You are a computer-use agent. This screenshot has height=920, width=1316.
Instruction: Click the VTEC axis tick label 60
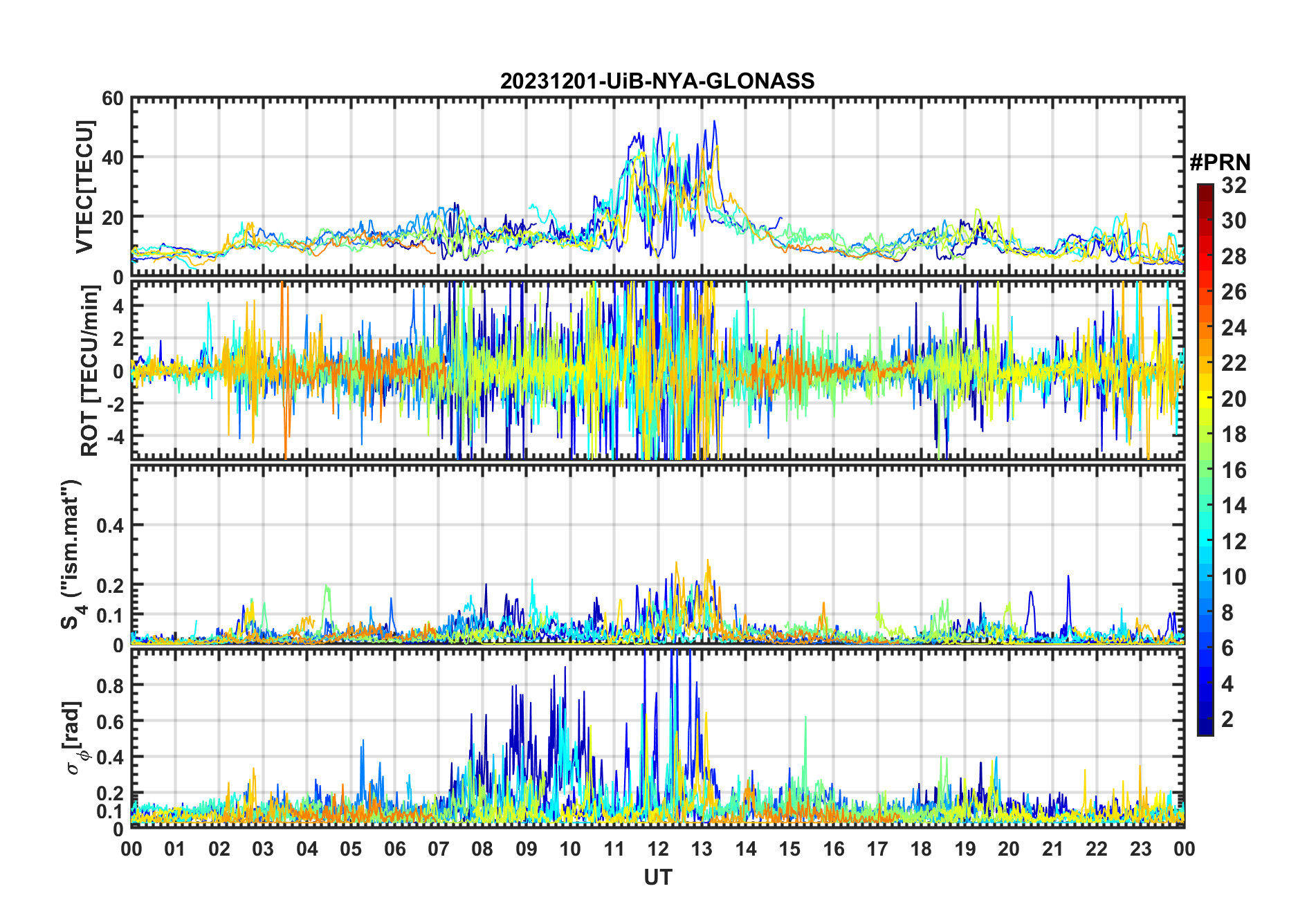coord(112,99)
